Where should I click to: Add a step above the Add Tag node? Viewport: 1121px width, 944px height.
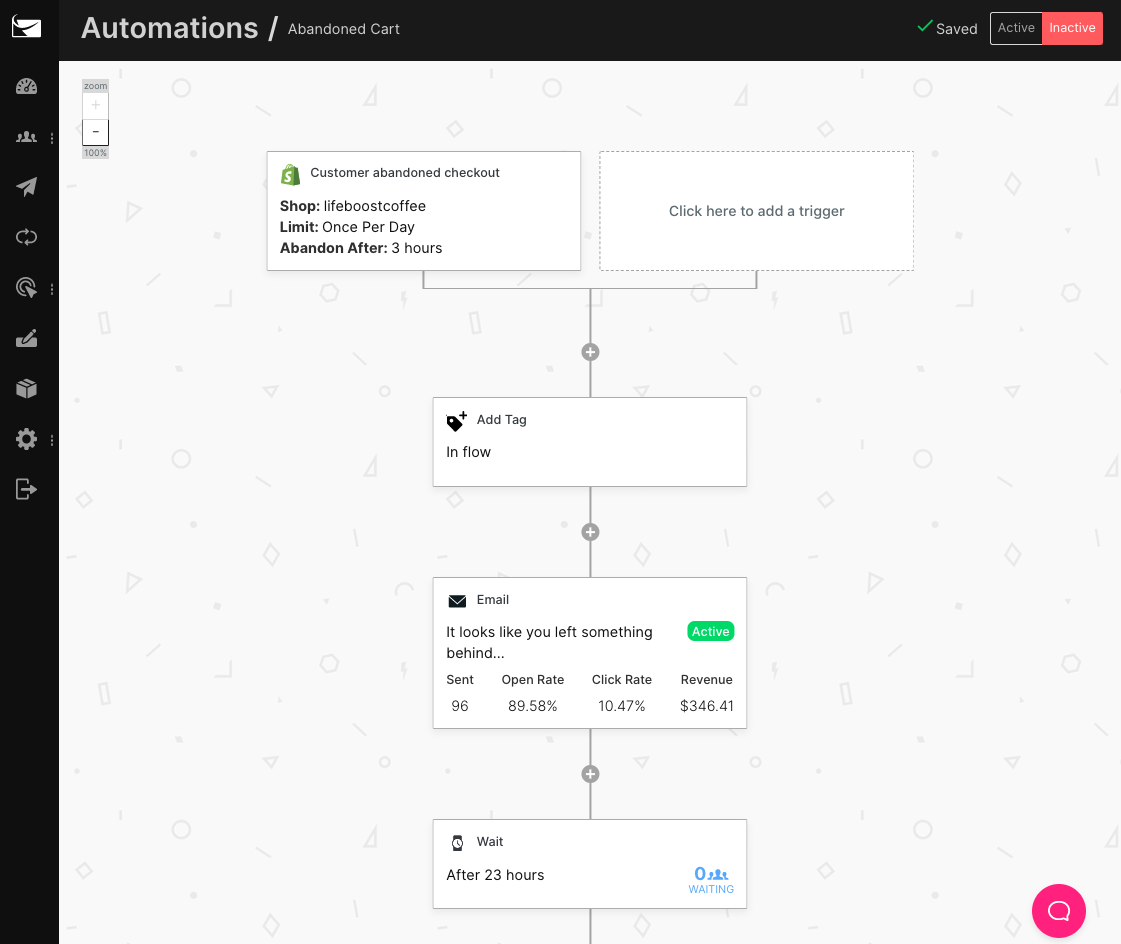tap(590, 352)
